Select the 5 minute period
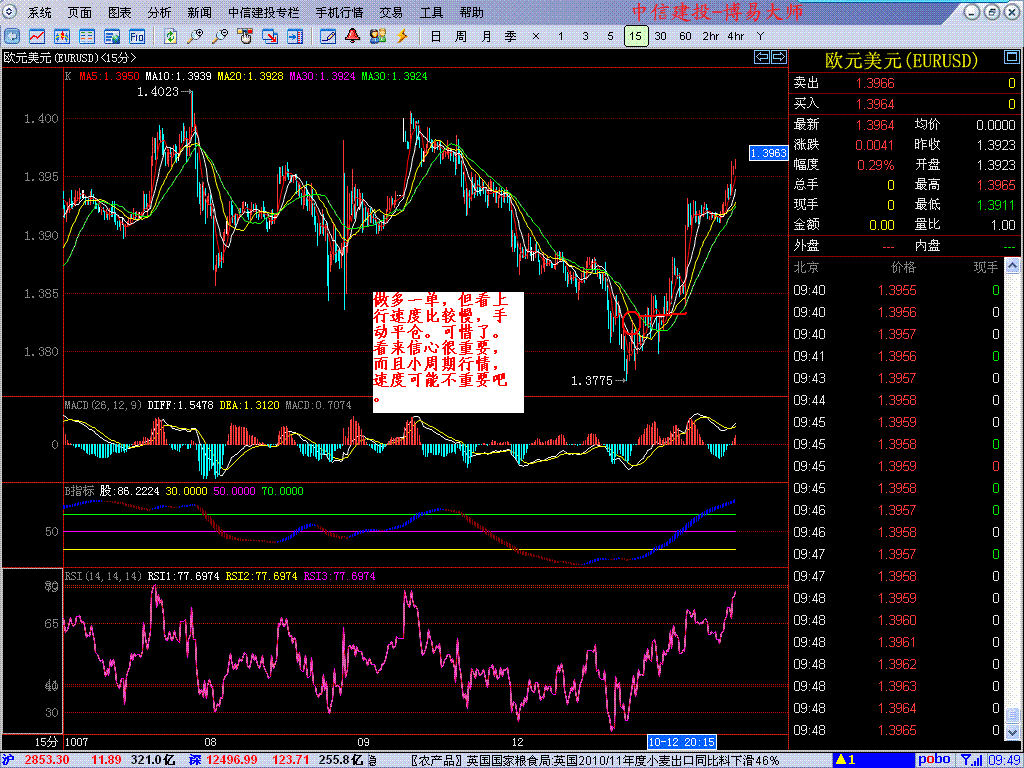Image resolution: width=1024 pixels, height=768 pixels. pyautogui.click(x=610, y=37)
